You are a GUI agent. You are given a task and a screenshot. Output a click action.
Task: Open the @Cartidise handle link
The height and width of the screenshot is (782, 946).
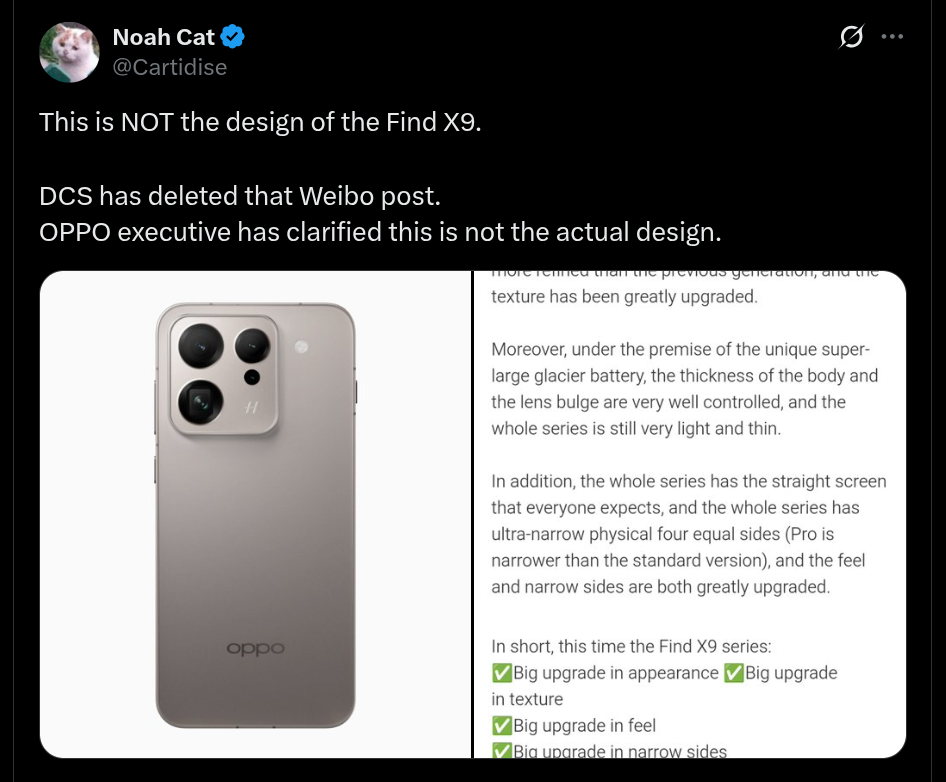[169, 67]
